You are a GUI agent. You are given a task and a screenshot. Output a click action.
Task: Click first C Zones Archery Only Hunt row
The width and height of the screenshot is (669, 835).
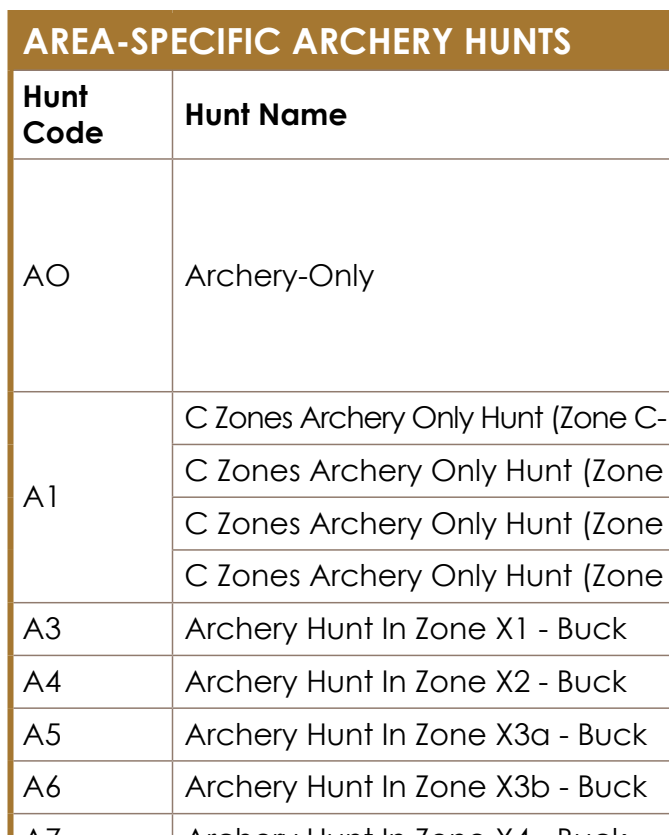tap(421, 418)
